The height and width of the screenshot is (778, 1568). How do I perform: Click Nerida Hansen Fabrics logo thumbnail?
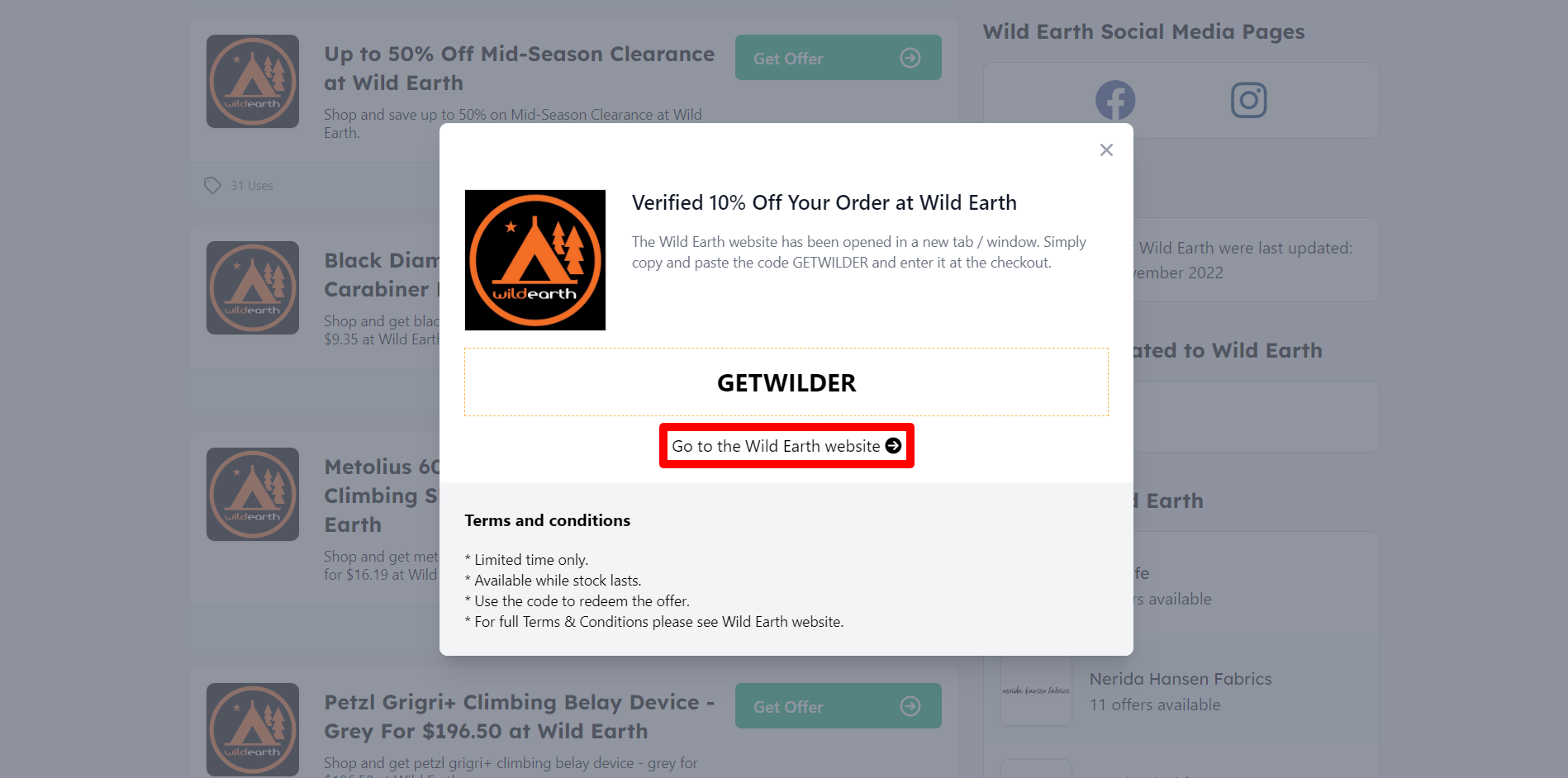(1036, 690)
